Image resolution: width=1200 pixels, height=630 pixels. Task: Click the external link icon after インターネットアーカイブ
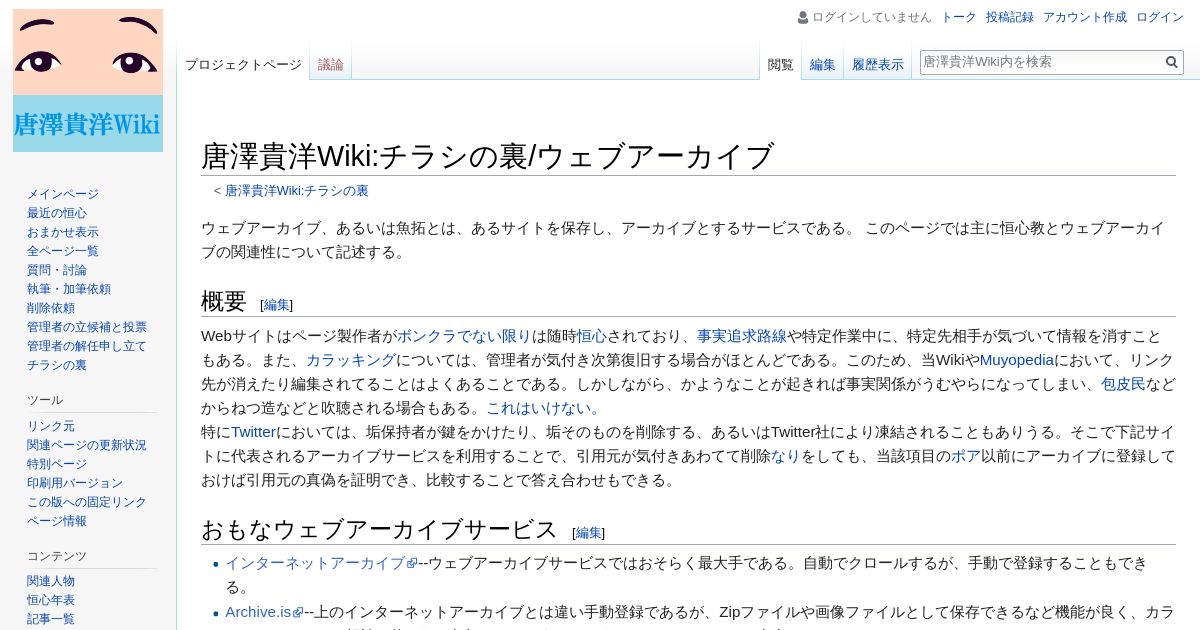[412, 564]
